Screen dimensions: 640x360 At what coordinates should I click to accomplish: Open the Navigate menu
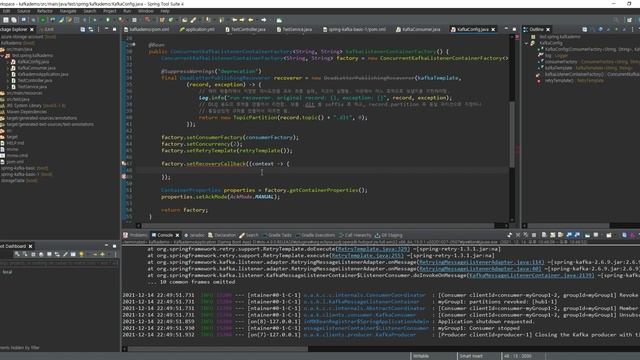(68, 11)
